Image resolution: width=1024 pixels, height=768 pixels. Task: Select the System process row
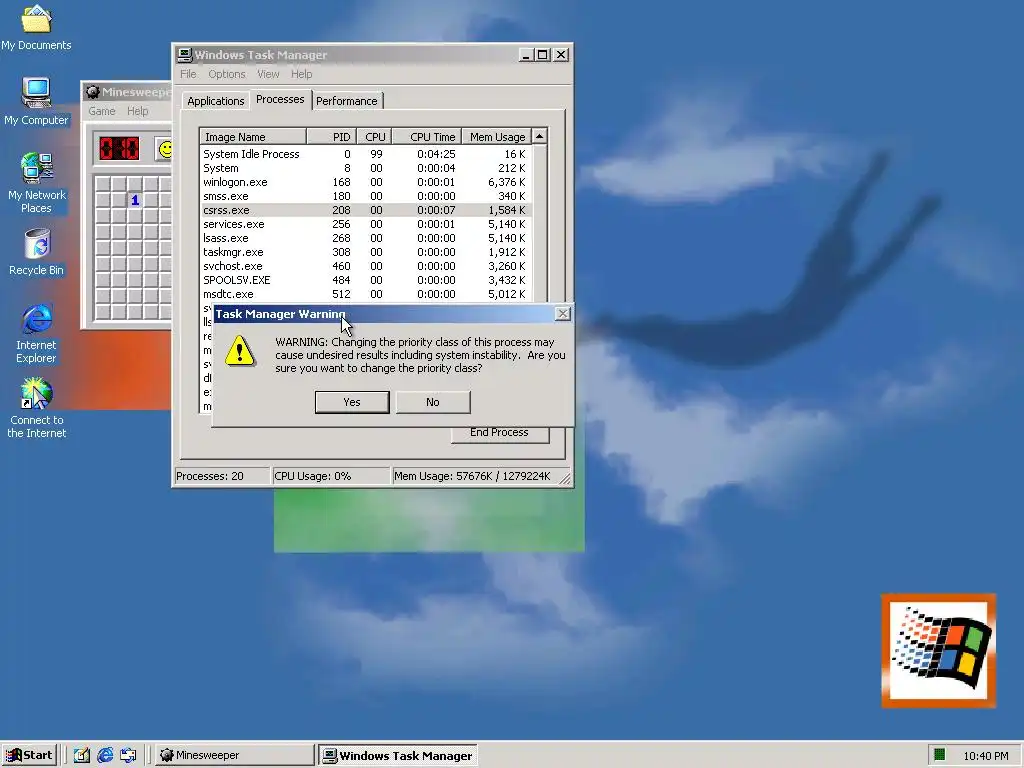click(366, 168)
